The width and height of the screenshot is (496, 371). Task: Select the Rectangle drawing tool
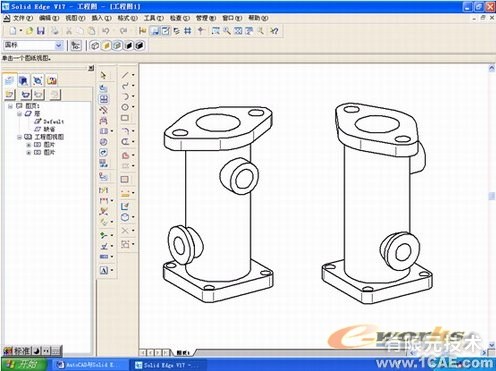(125, 118)
